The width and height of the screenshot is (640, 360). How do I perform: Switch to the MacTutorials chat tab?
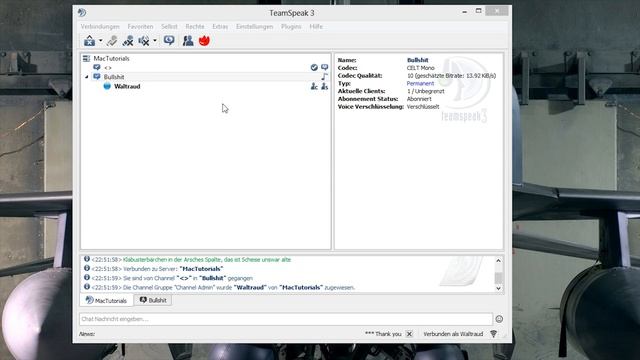point(107,300)
